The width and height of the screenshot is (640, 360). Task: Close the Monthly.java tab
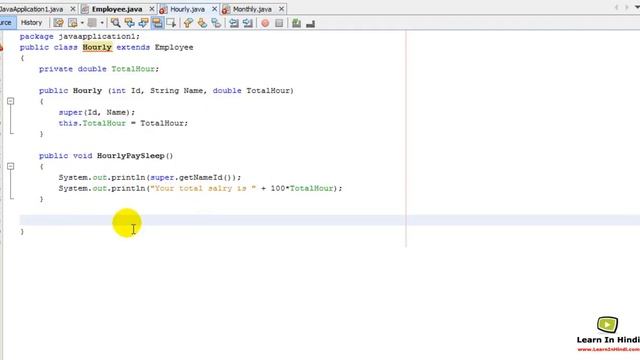pos(281,9)
